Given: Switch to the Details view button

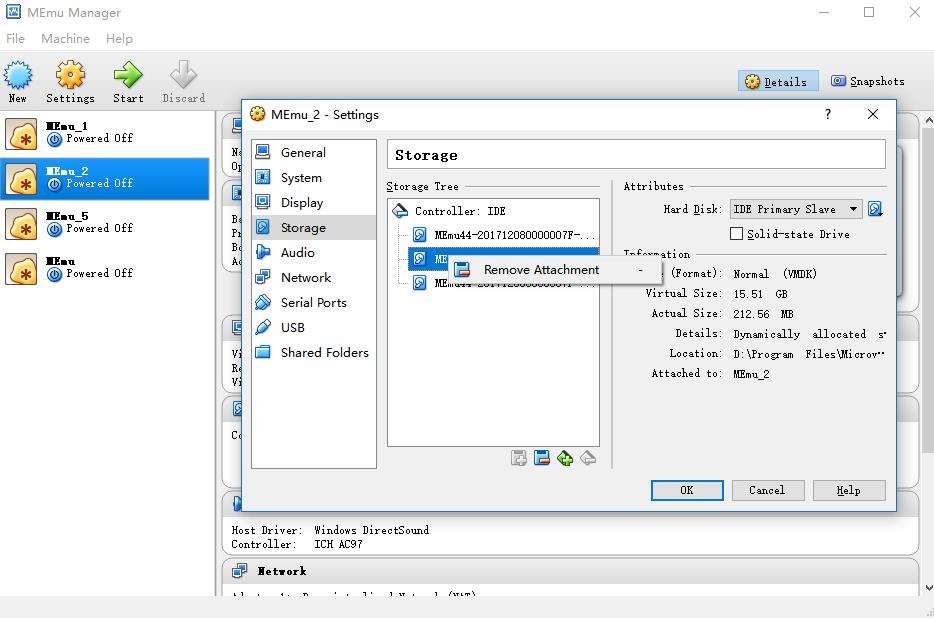Looking at the screenshot, I should coord(778,82).
